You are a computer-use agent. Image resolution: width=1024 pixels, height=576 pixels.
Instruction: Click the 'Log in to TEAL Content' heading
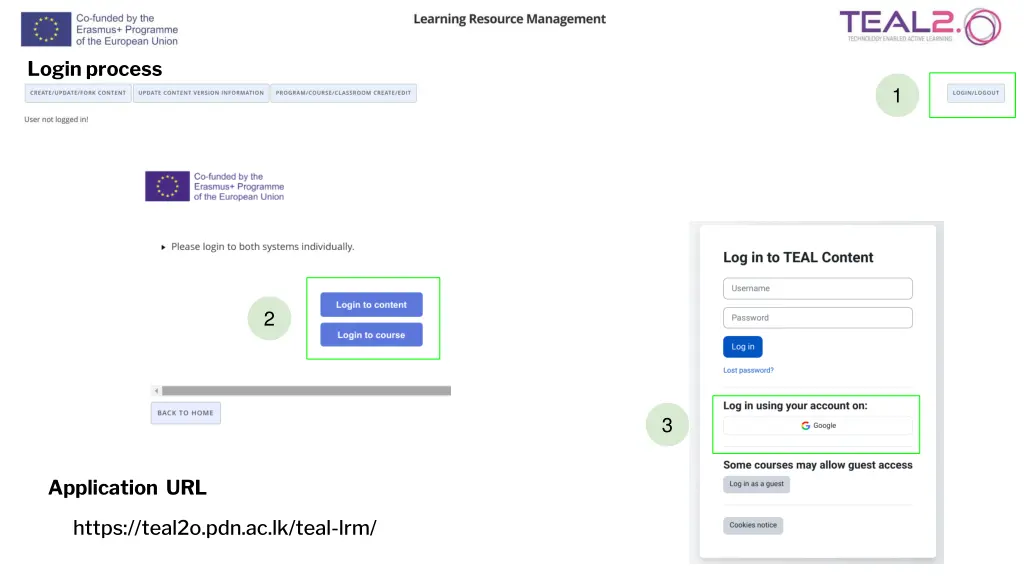click(x=798, y=257)
